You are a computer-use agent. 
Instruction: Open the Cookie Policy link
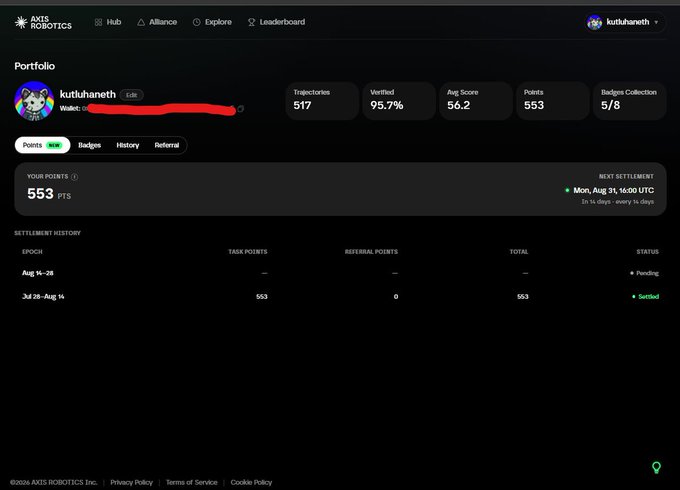coord(251,482)
